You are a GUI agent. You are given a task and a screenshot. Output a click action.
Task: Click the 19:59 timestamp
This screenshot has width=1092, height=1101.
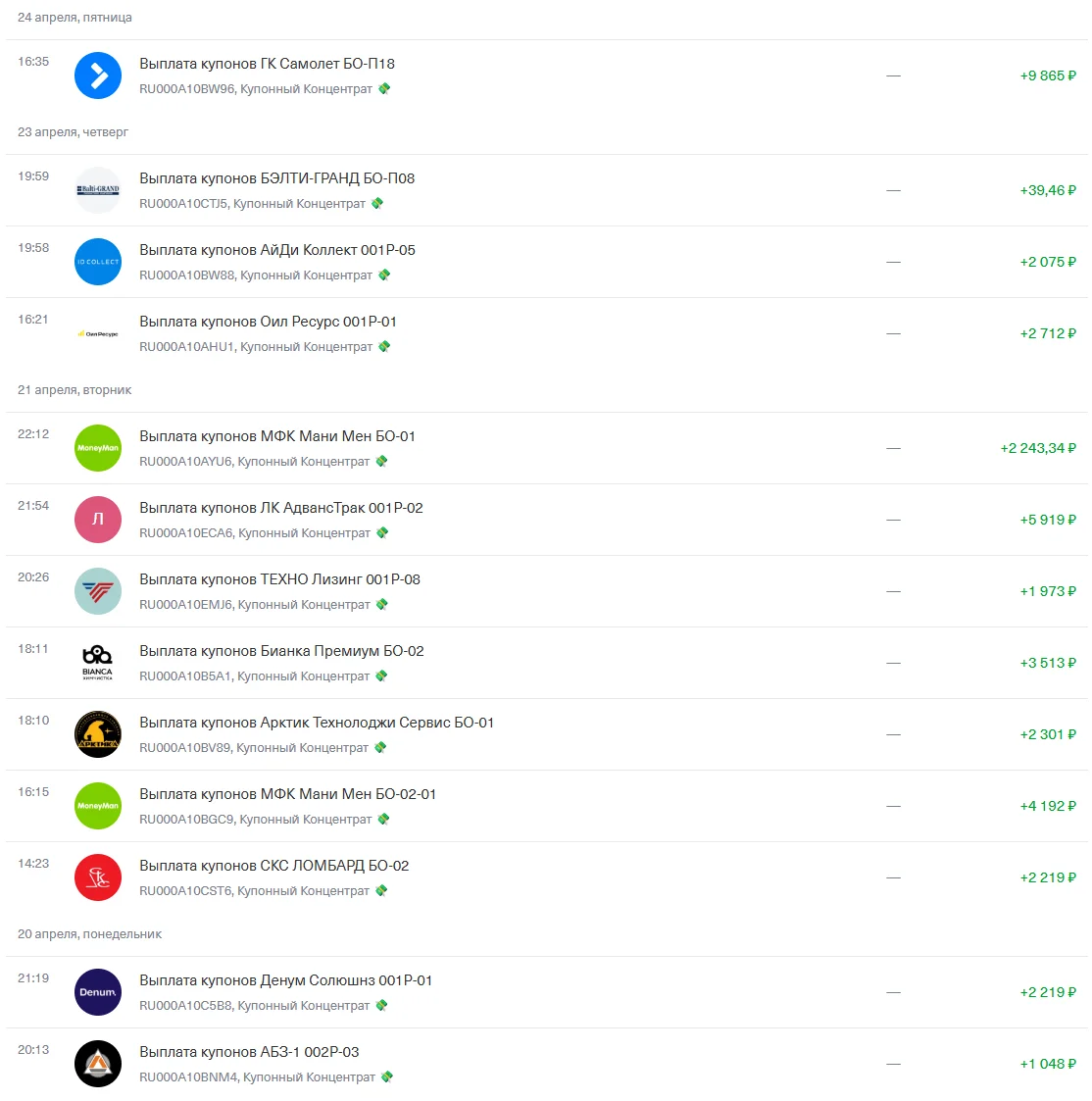[33, 176]
